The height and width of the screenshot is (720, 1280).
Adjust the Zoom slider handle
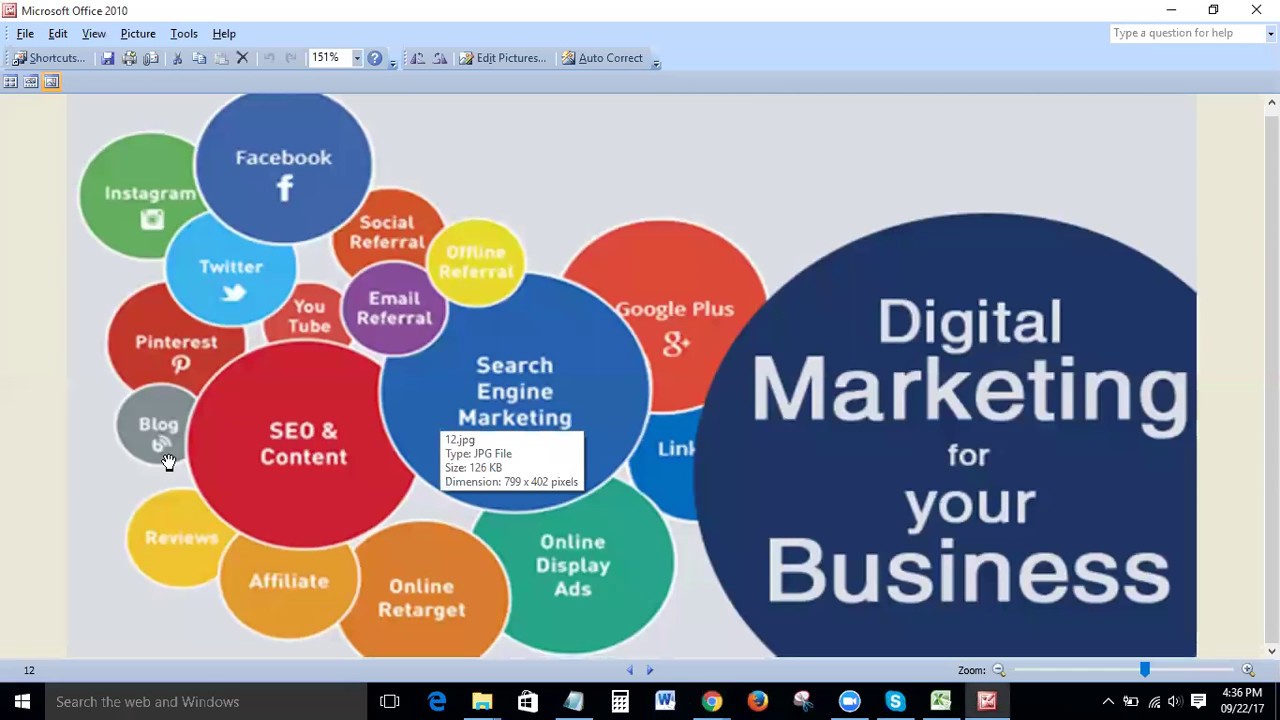pyautogui.click(x=1144, y=670)
